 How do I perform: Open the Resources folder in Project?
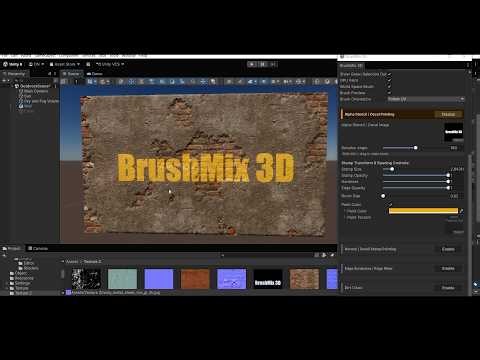22,278
